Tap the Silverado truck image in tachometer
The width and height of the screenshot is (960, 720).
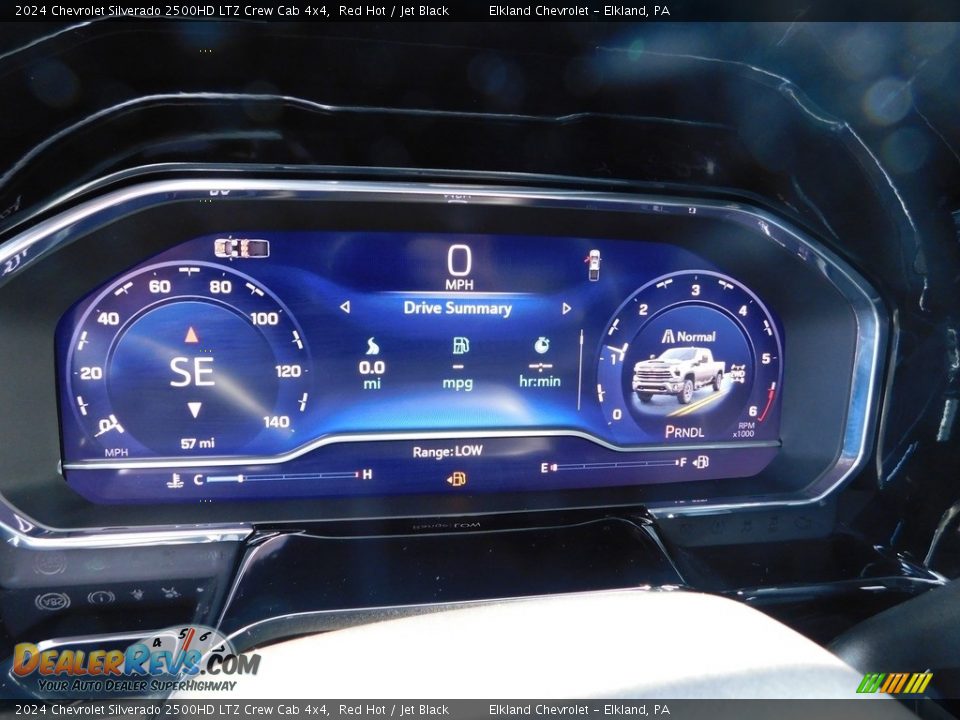click(678, 375)
